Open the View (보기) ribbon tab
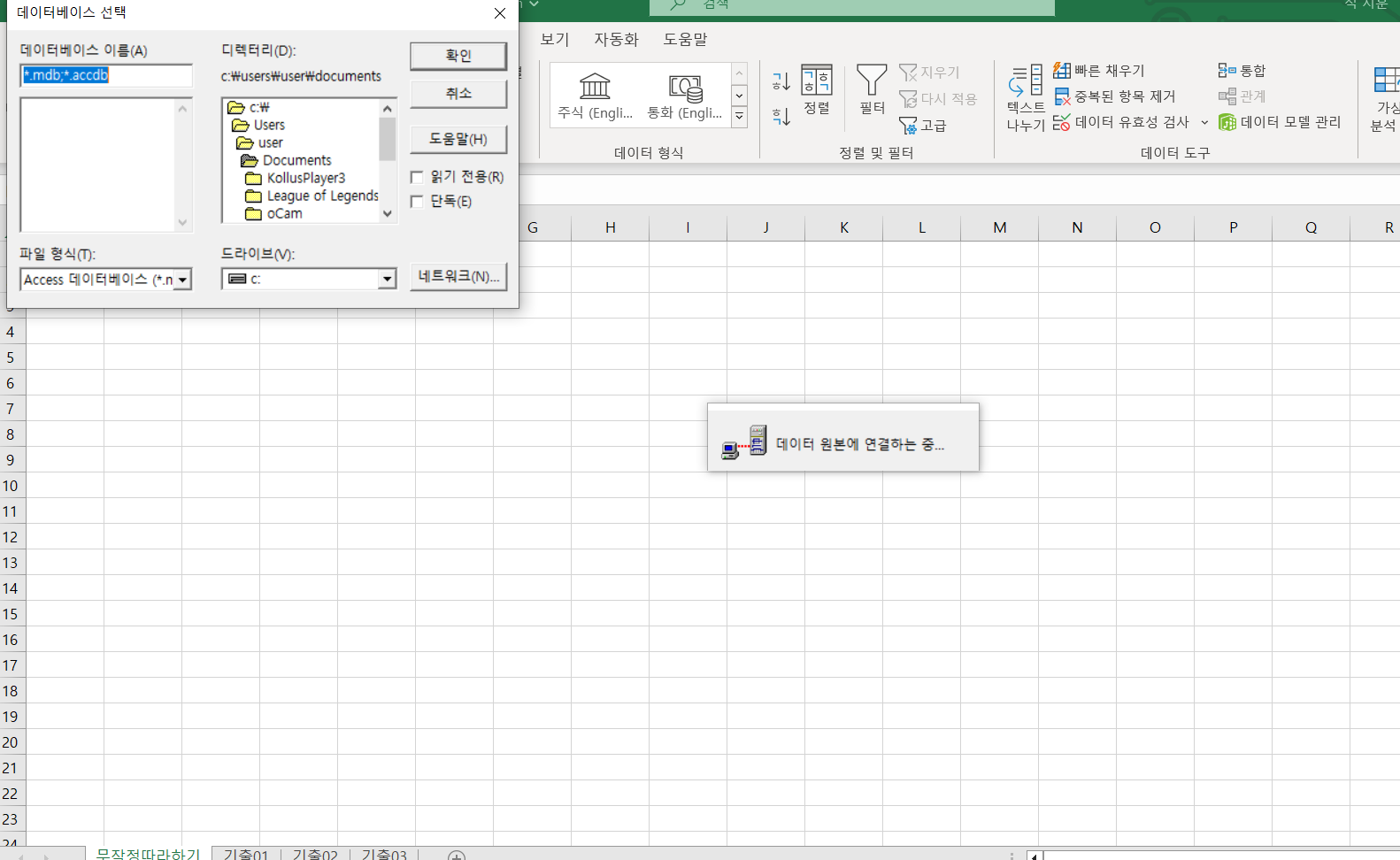Screen dimensions: 1400x860 point(555,40)
